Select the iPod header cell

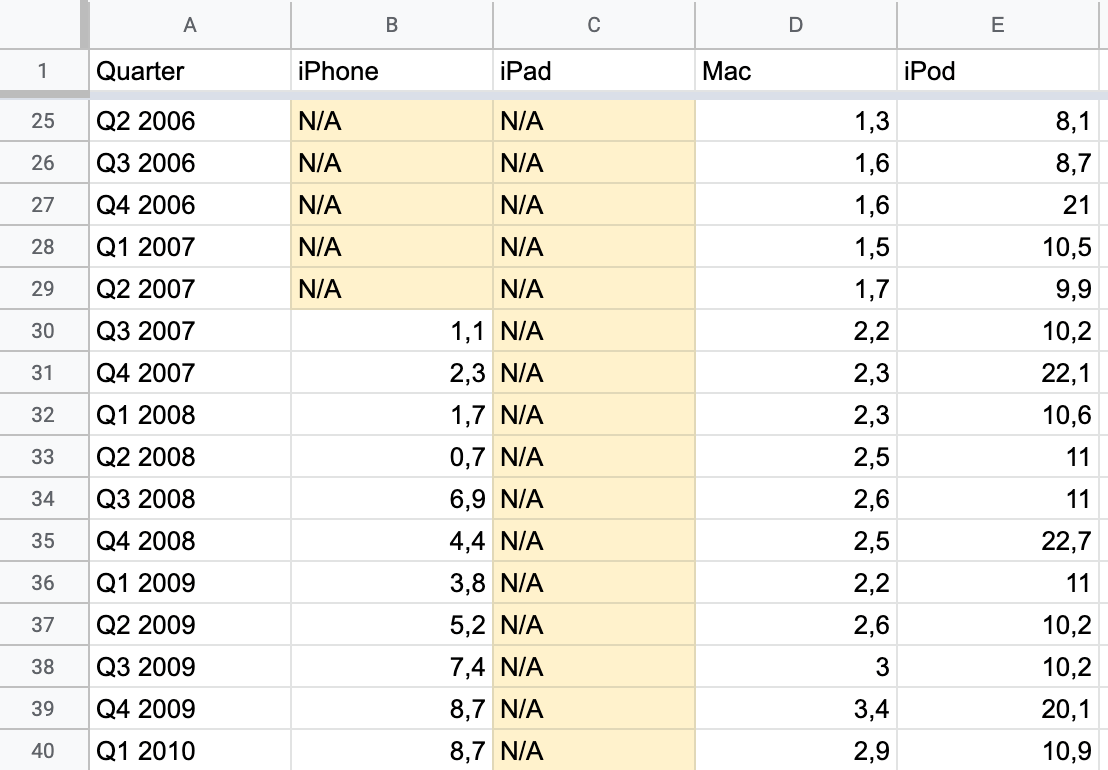(x=998, y=71)
